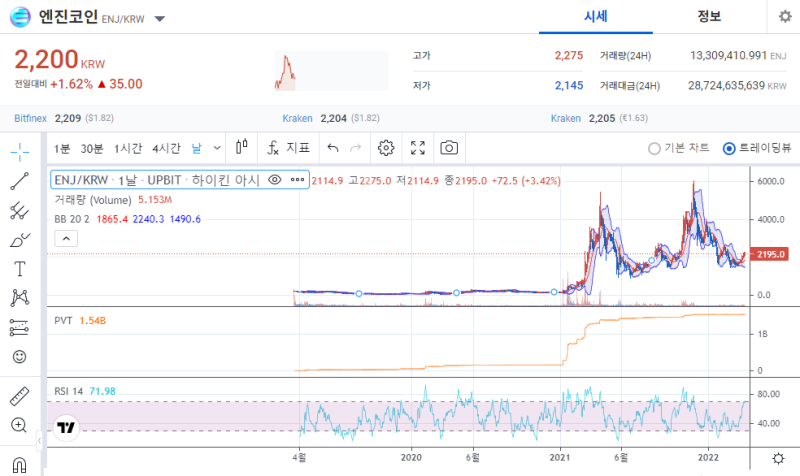Viewport: 800px width, 476px height.
Task: Click the current price 2,200 KRW
Action: (60, 60)
